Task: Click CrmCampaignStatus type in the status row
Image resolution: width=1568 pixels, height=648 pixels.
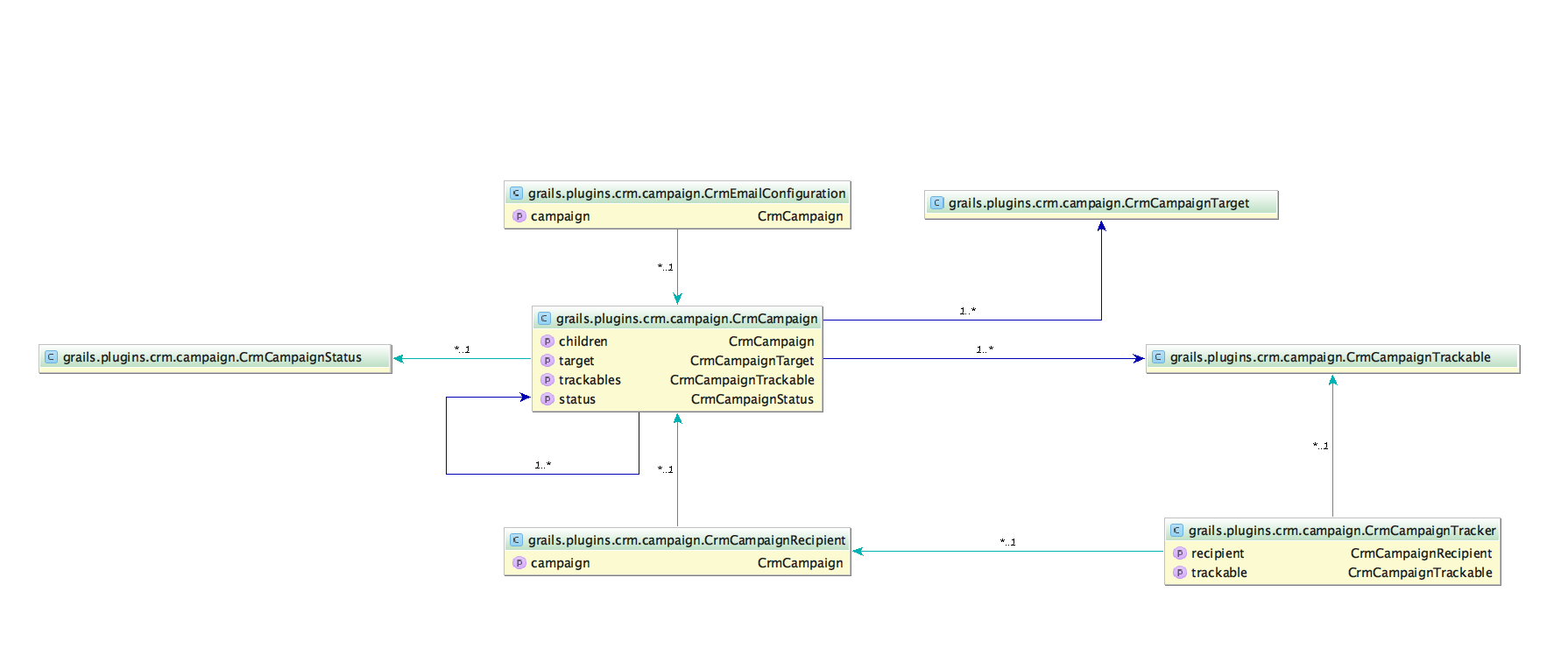Action: coord(752,399)
